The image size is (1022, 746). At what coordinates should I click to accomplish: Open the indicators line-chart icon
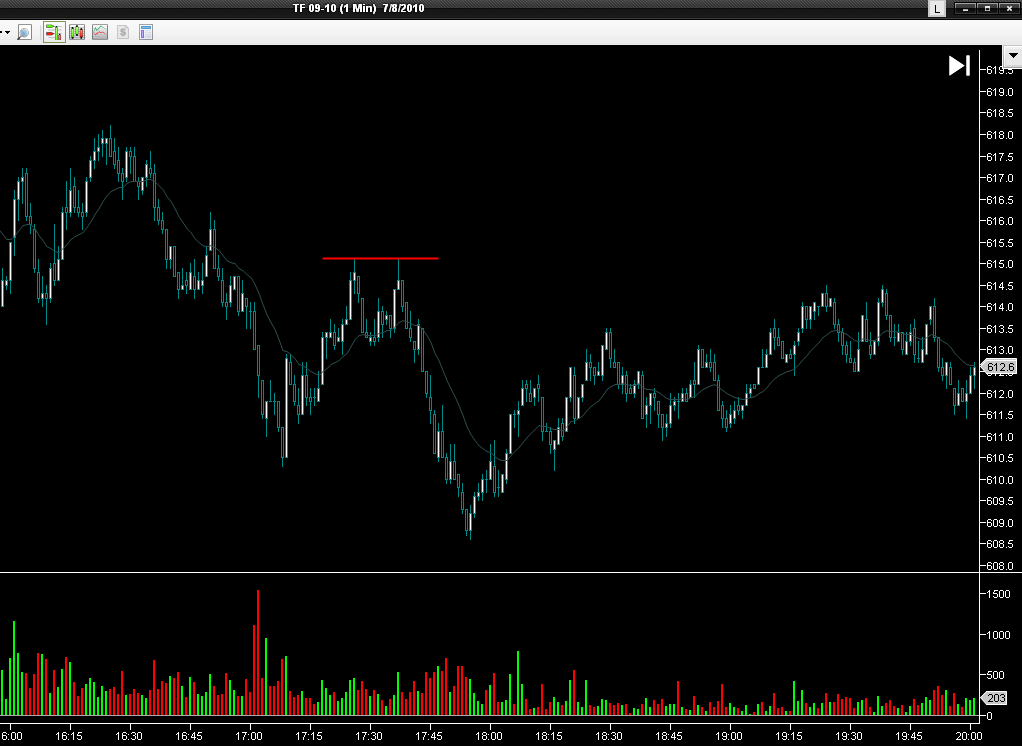click(100, 32)
